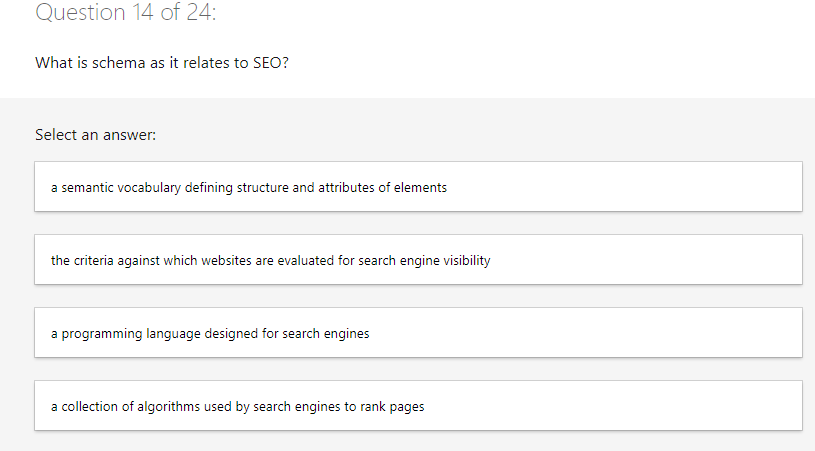Viewport: 815px width, 451px height.
Task: Choose the first answer option box
Action: (418, 187)
